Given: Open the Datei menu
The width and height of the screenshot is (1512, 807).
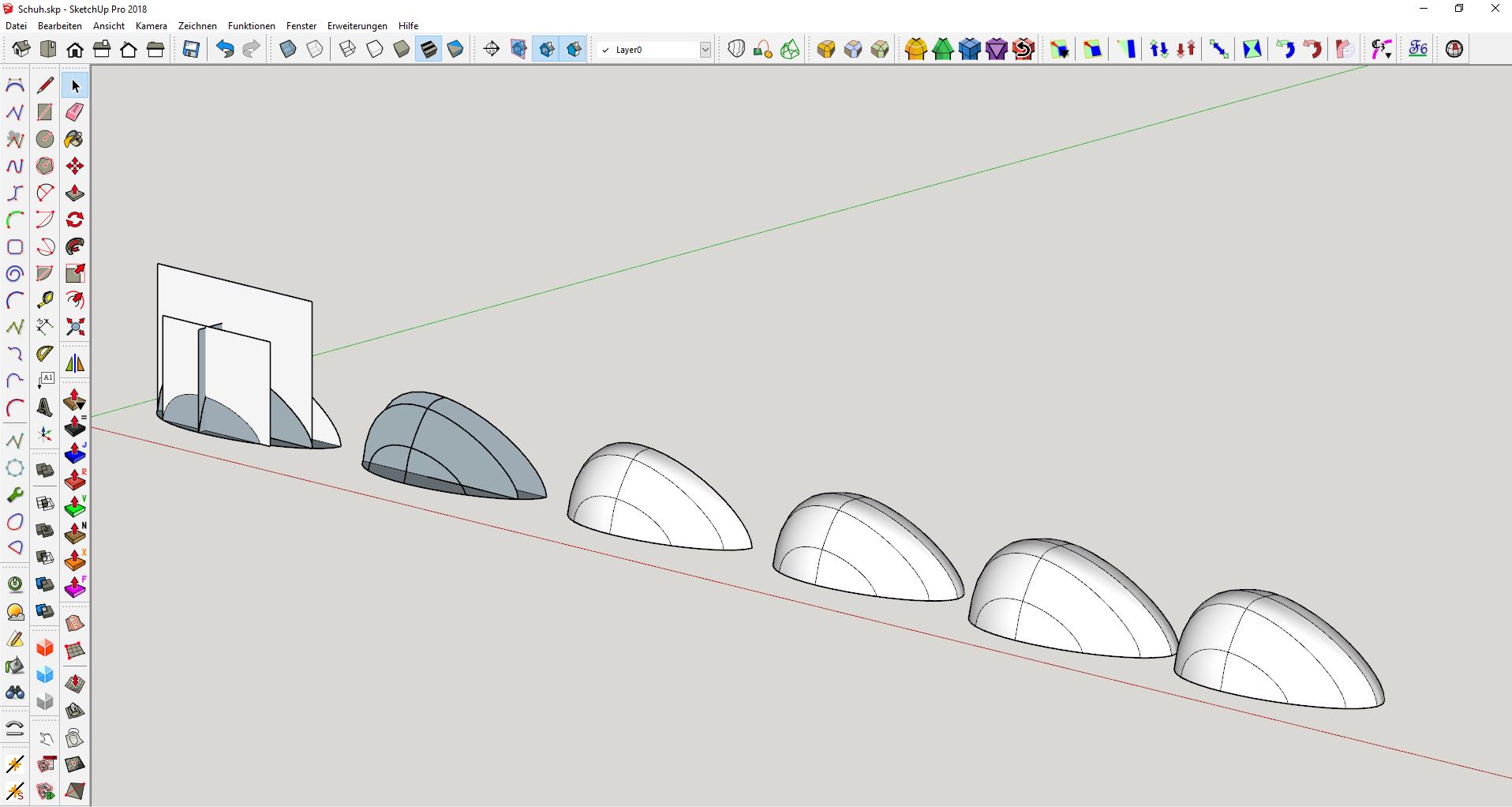Looking at the screenshot, I should click(16, 26).
